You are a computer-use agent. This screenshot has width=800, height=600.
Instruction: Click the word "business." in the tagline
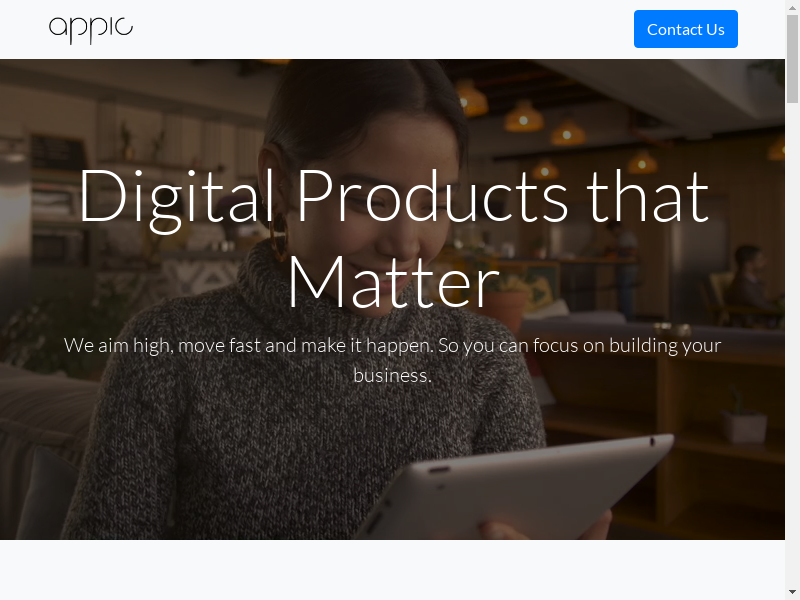(x=392, y=376)
